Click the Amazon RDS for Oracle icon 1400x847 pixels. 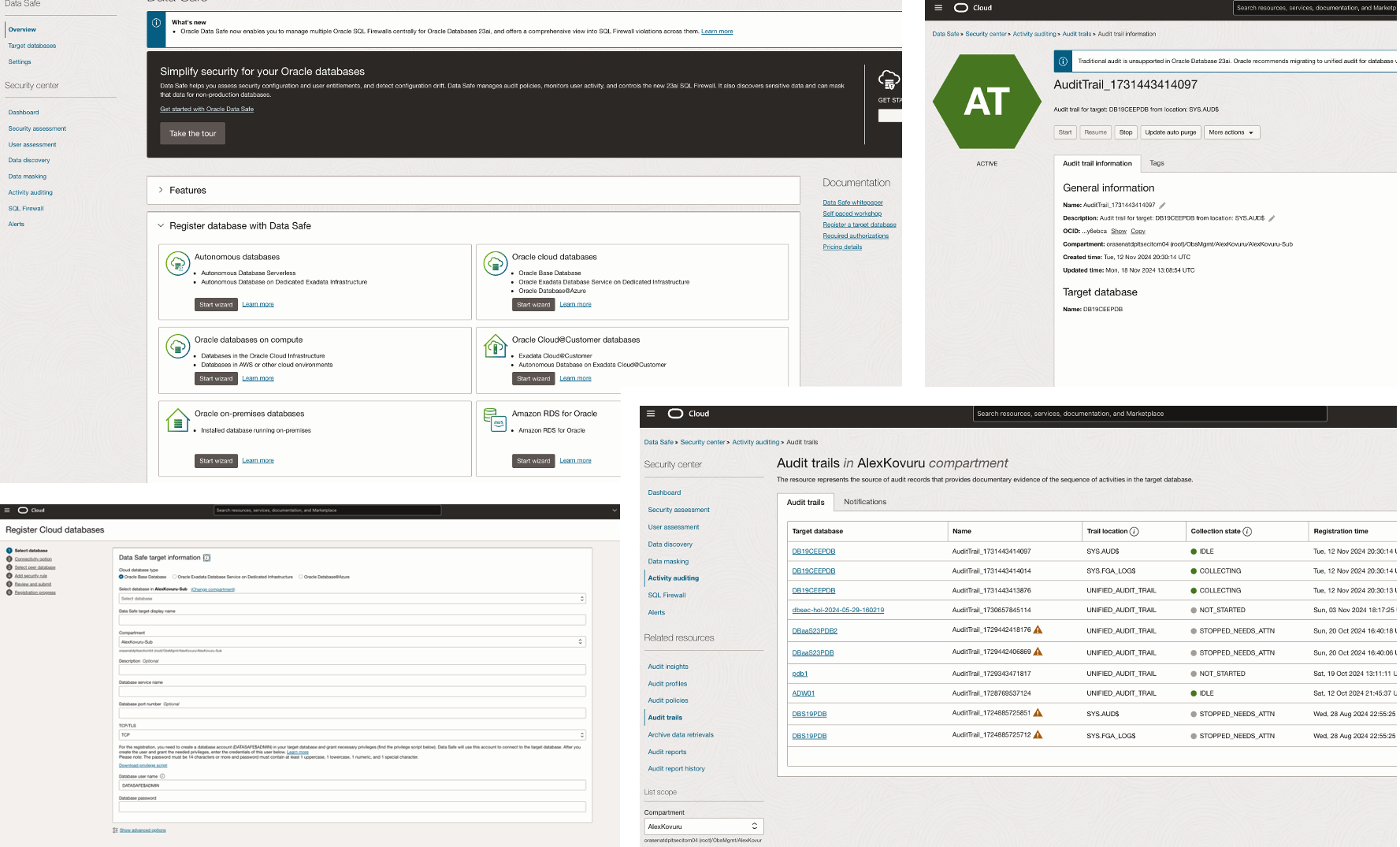tap(496, 421)
